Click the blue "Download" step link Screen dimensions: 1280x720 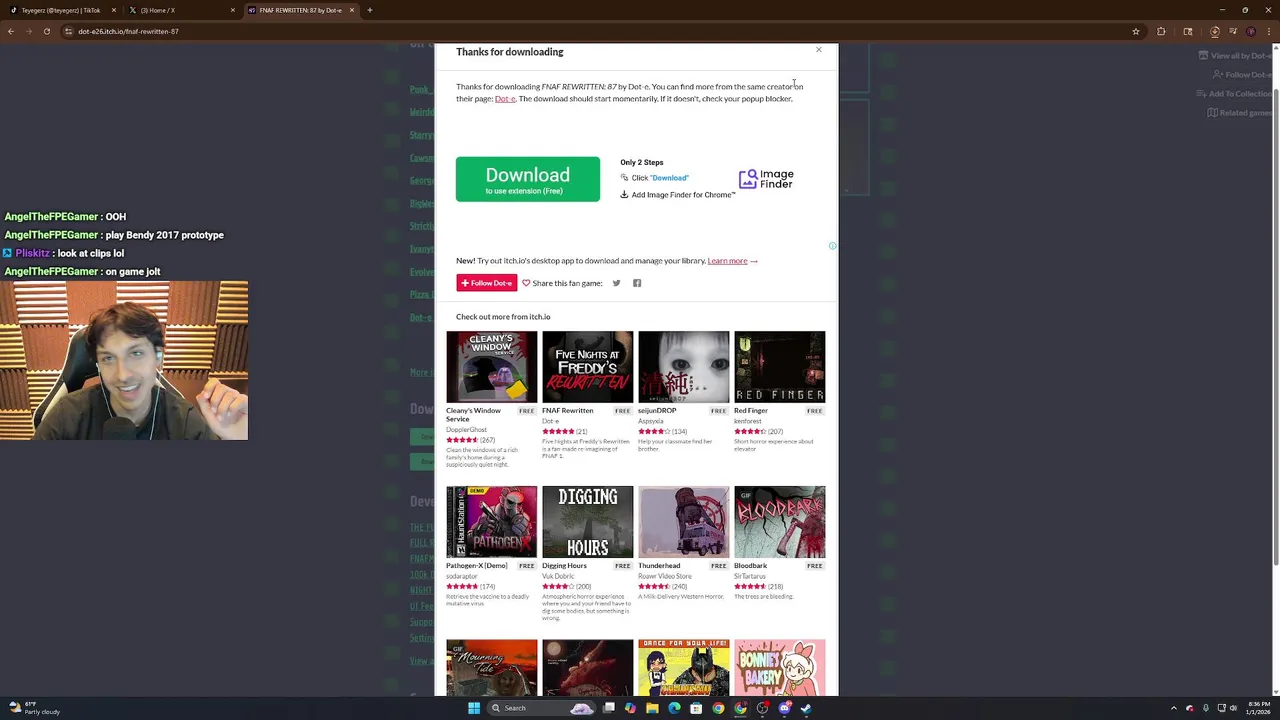pos(669,178)
